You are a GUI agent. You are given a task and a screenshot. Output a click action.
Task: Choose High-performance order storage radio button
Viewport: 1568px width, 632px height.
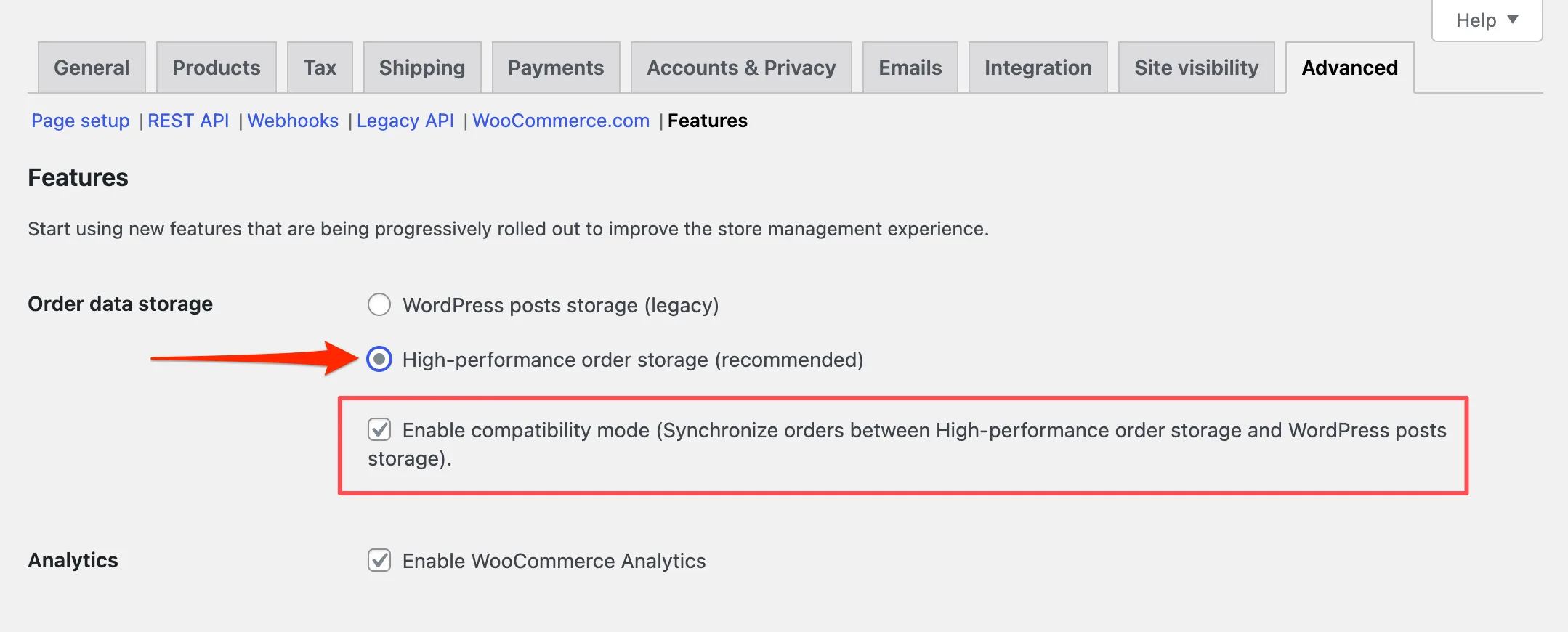[x=379, y=359]
